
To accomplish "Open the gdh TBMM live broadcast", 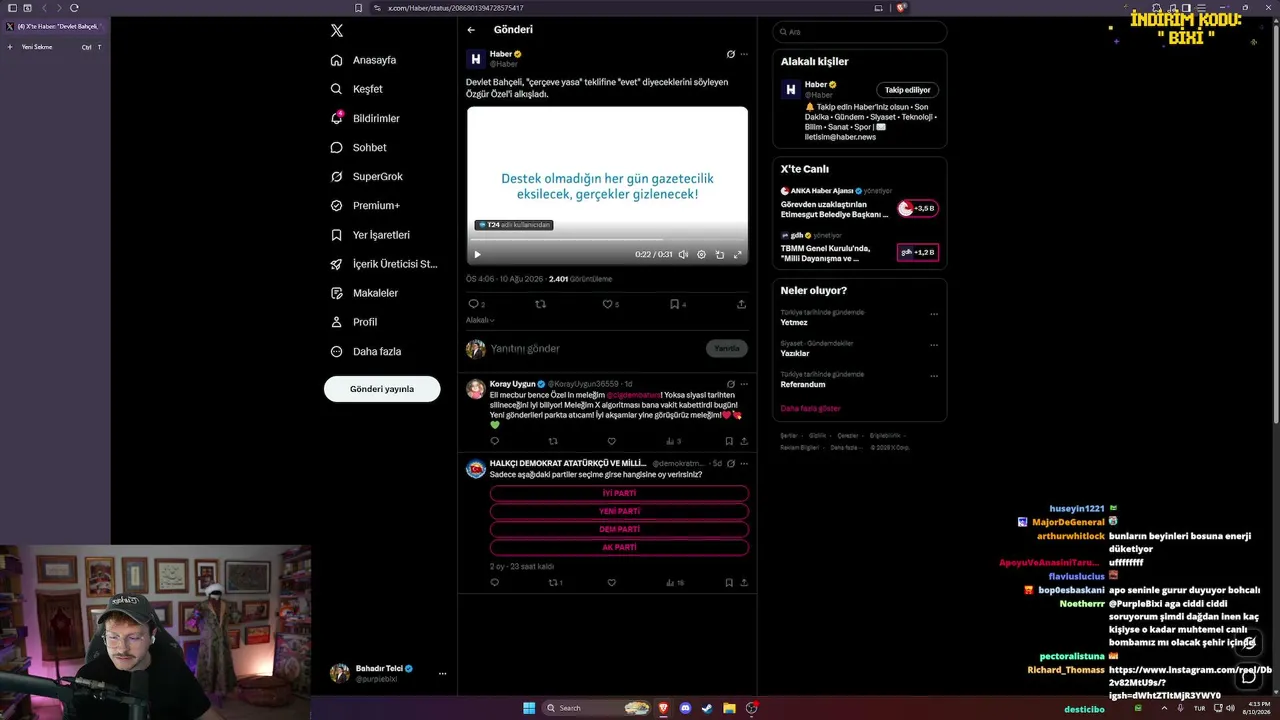I will click(859, 249).
